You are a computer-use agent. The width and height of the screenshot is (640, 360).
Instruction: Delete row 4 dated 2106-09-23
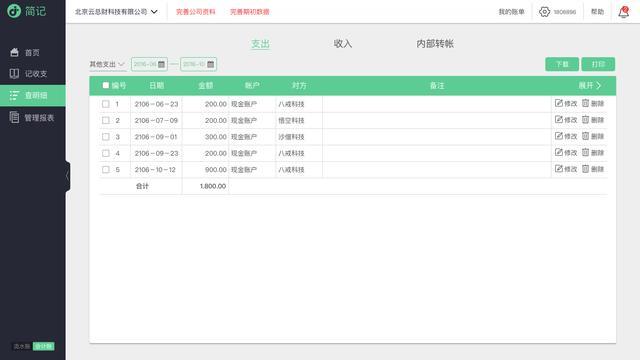point(593,153)
